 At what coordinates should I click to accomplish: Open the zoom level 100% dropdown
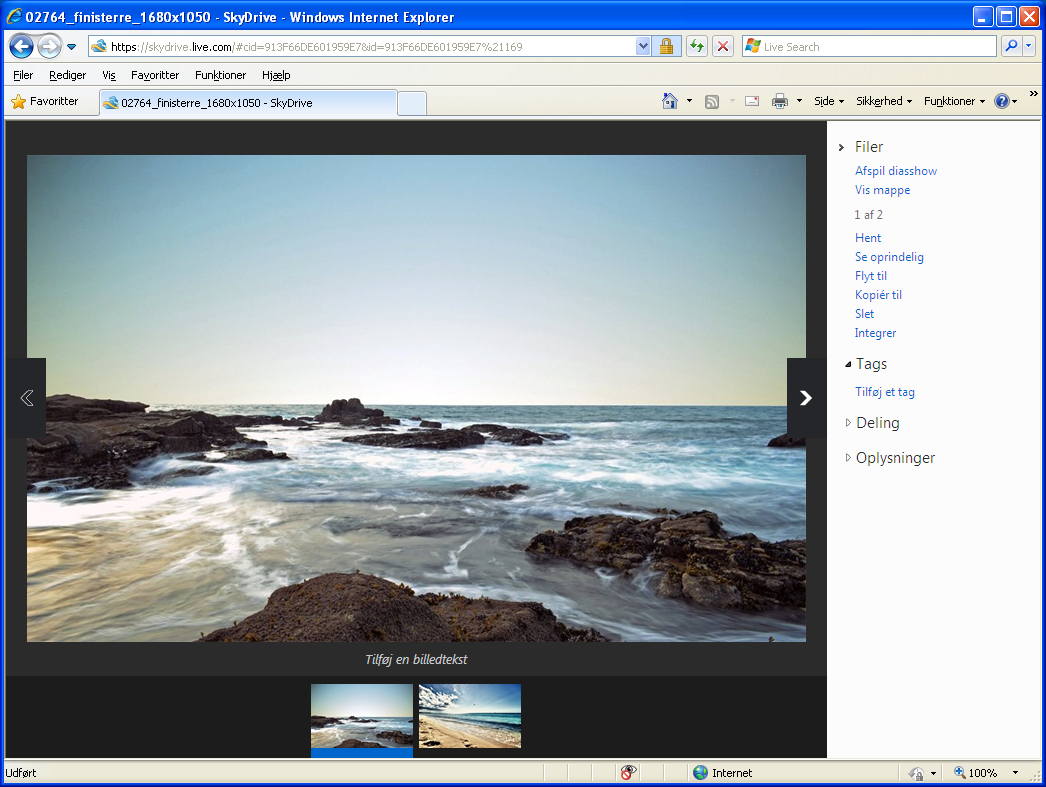pos(1015,773)
